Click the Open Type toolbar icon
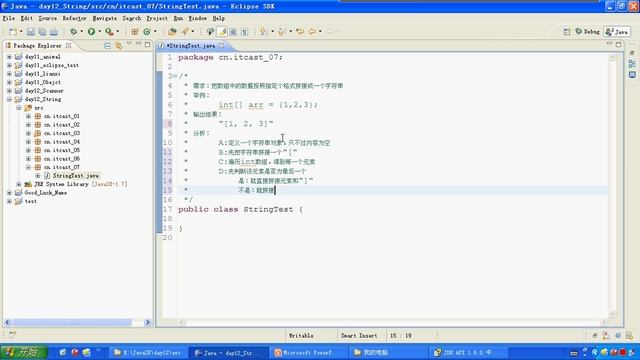 [x=172, y=31]
